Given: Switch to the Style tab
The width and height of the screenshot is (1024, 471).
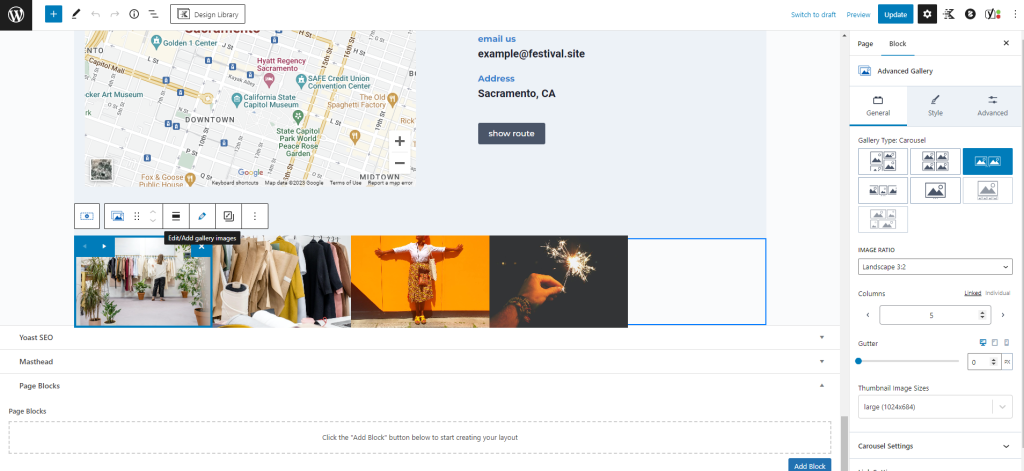Looking at the screenshot, I should pyautogui.click(x=935, y=105).
